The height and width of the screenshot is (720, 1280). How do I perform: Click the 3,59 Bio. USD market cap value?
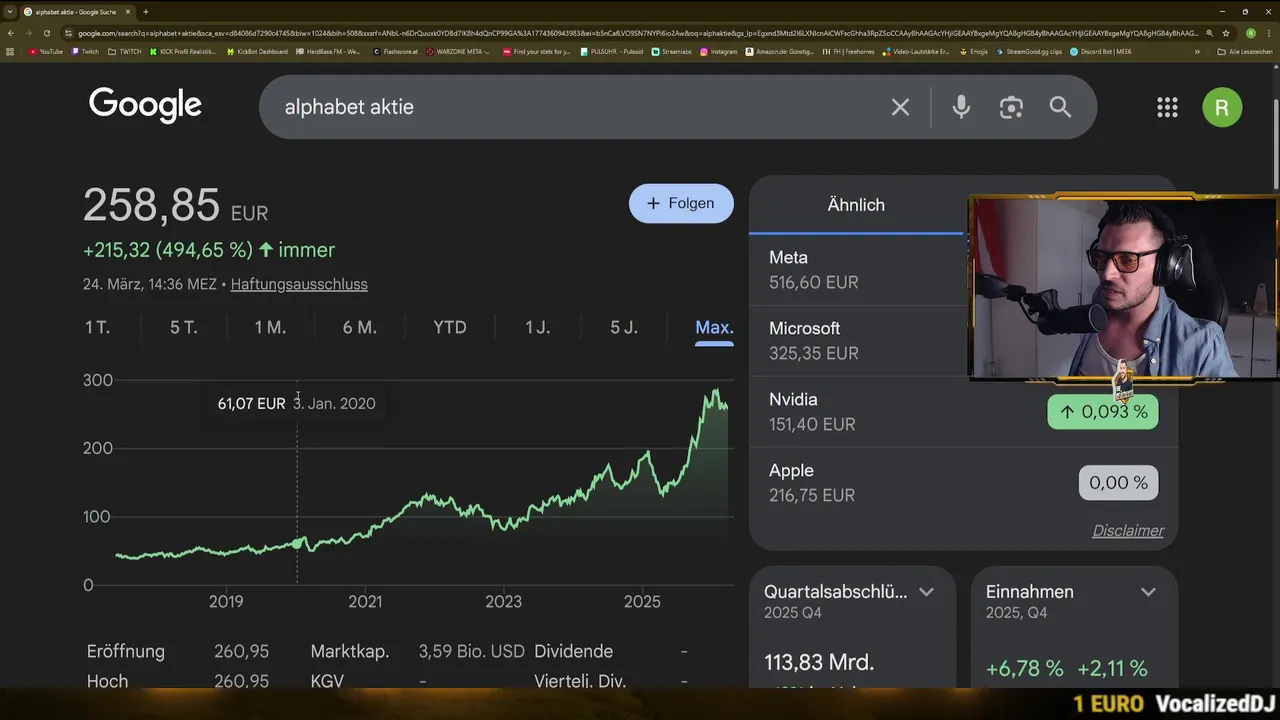pos(471,651)
